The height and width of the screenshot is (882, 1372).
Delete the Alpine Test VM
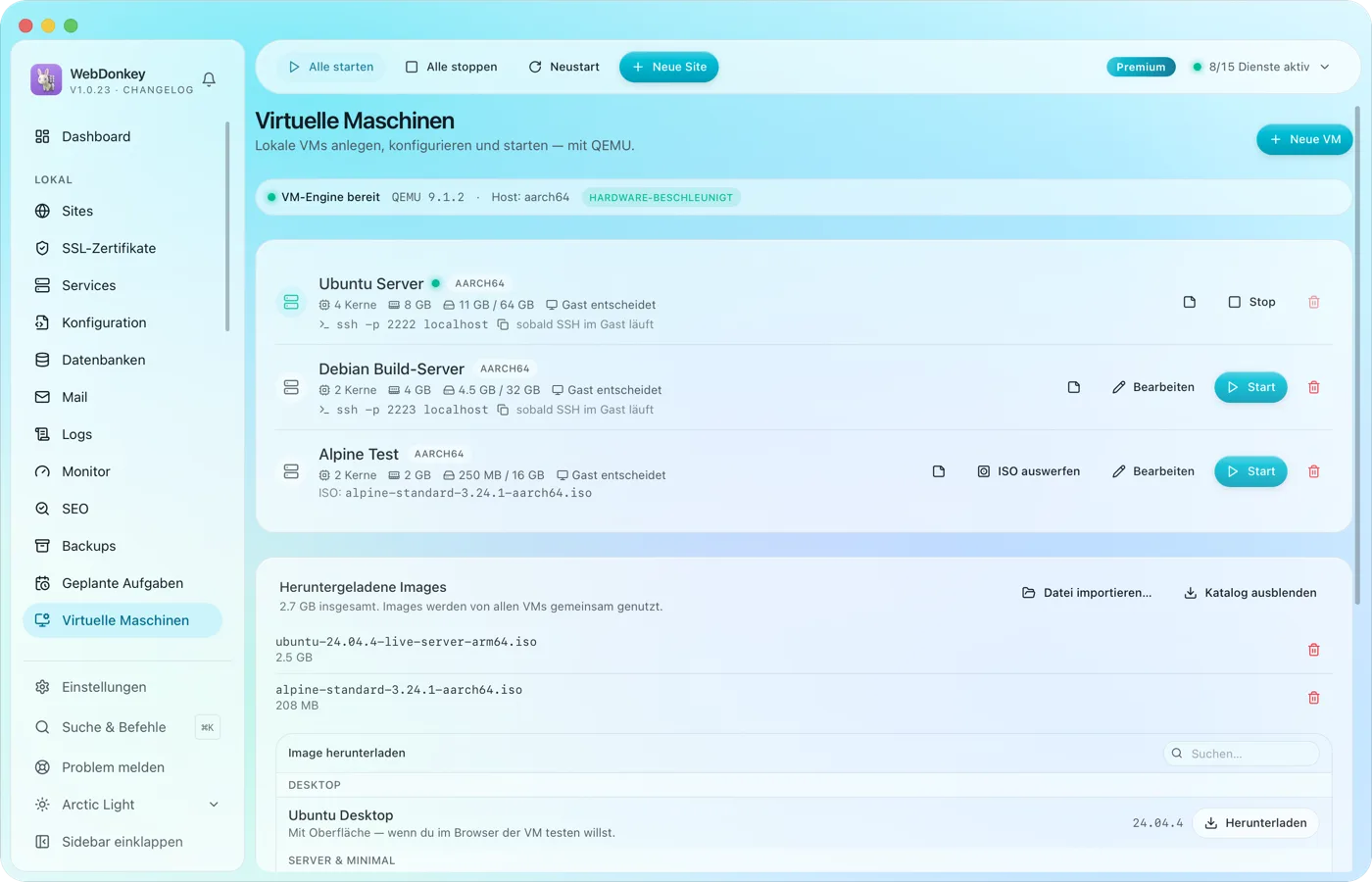pos(1314,471)
